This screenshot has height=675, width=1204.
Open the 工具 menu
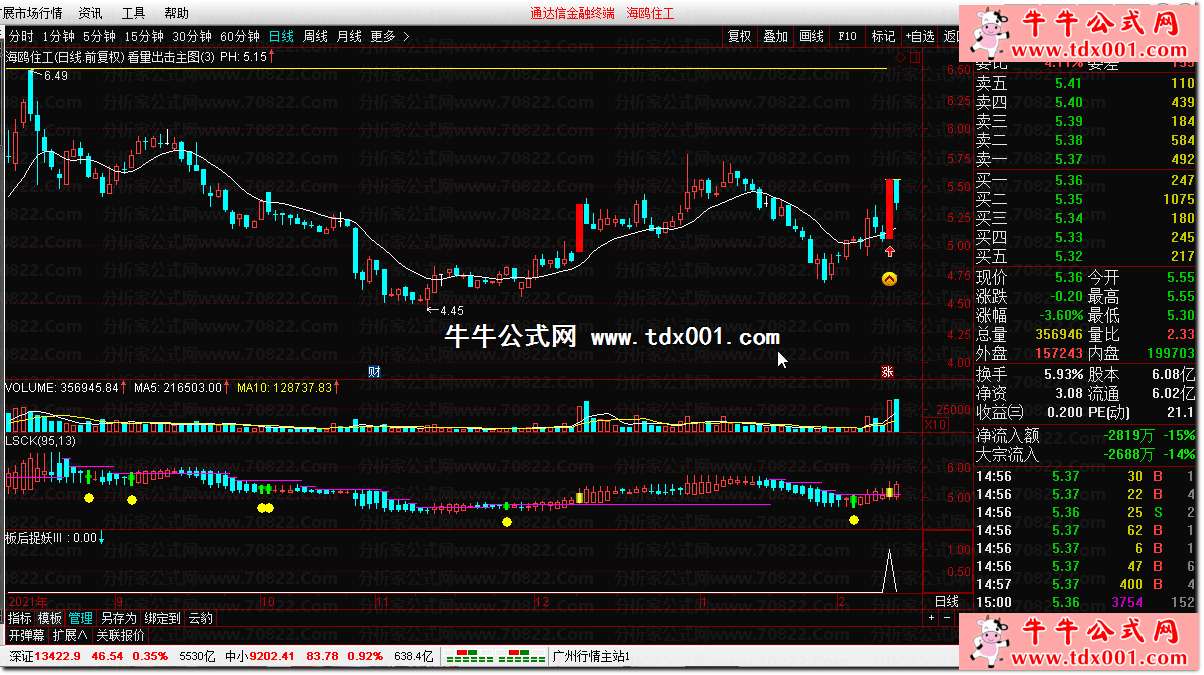pyautogui.click(x=133, y=13)
